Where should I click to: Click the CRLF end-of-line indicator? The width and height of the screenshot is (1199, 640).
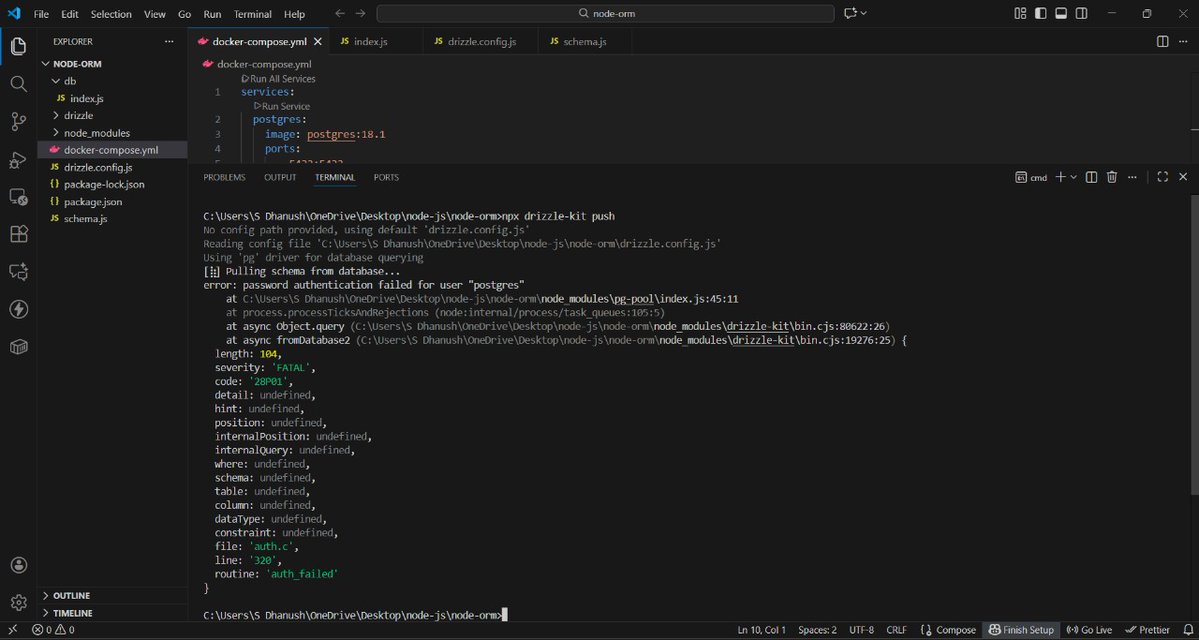coord(896,630)
